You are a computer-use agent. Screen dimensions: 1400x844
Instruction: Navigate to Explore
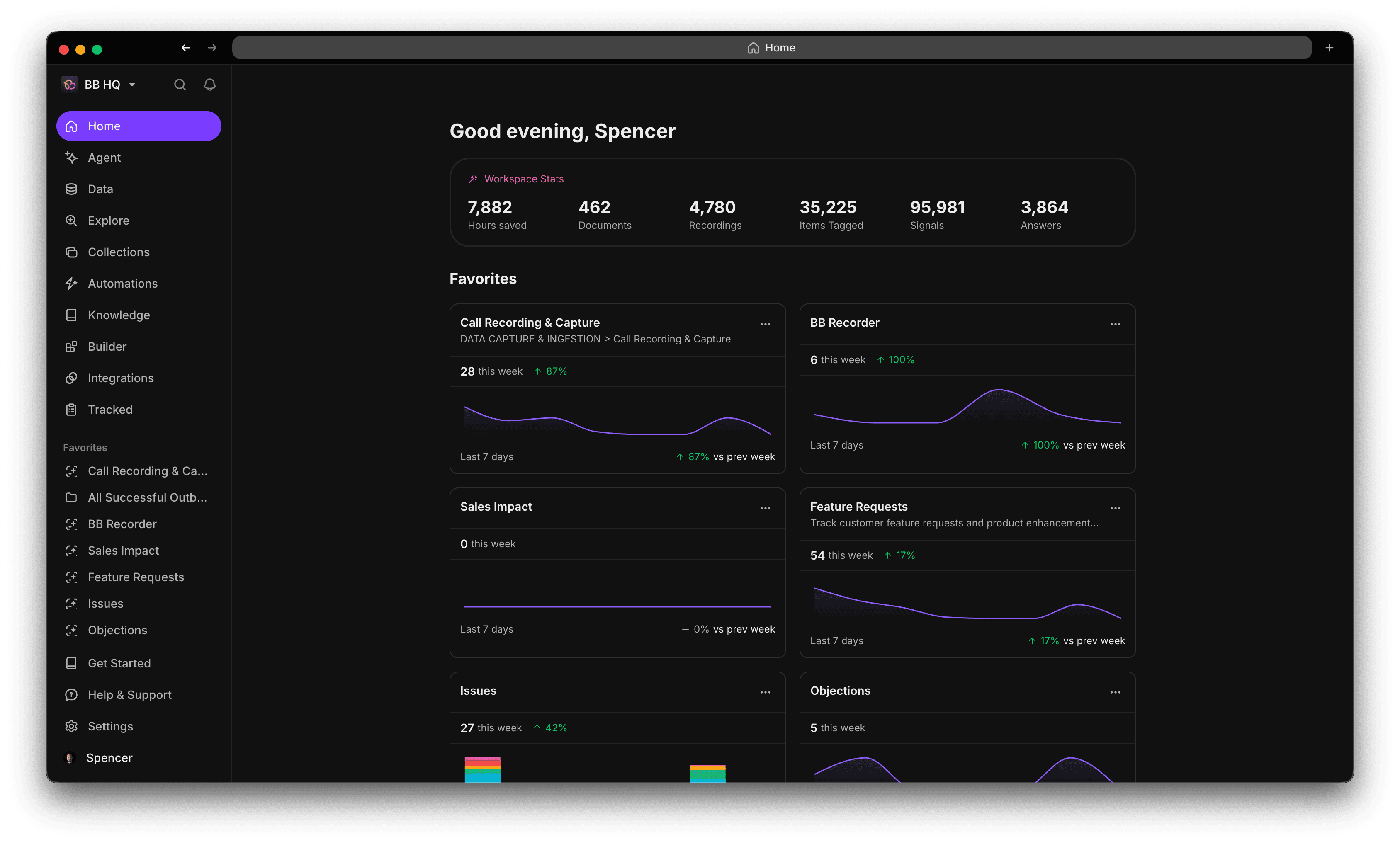pyautogui.click(x=139, y=221)
